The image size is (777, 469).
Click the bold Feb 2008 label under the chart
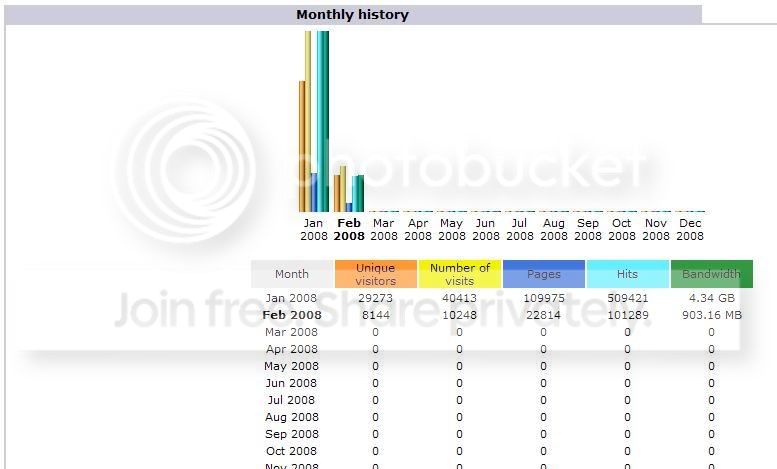[x=349, y=230]
